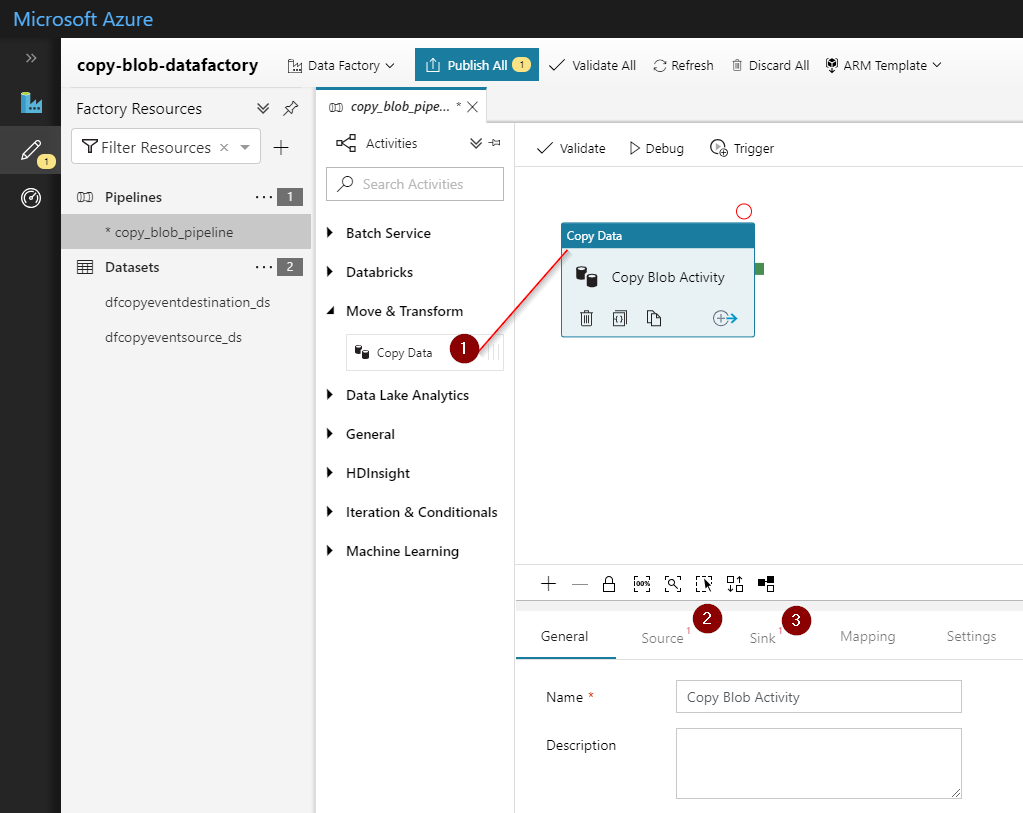Viewport: 1023px width, 813px height.
Task: Validate the current pipeline
Action: 571,148
